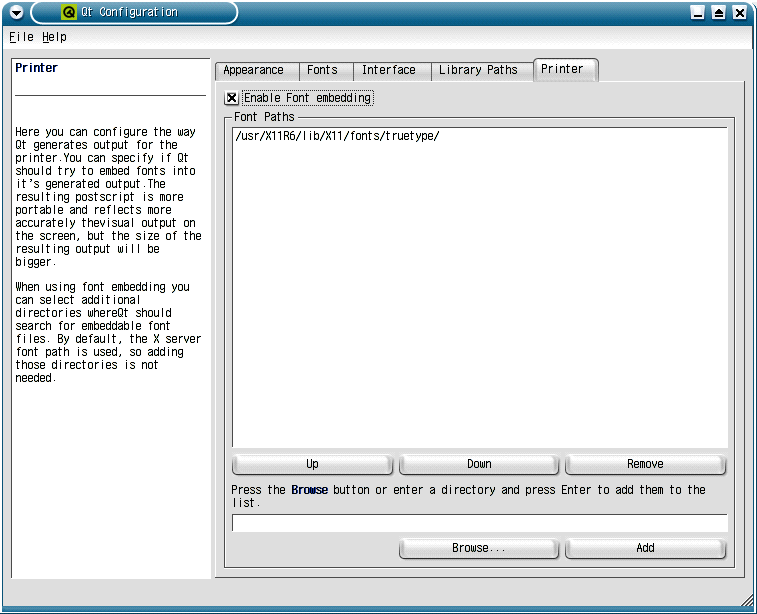Minimize the Qt Configuration window
The height and width of the screenshot is (614, 757).
coord(699,13)
